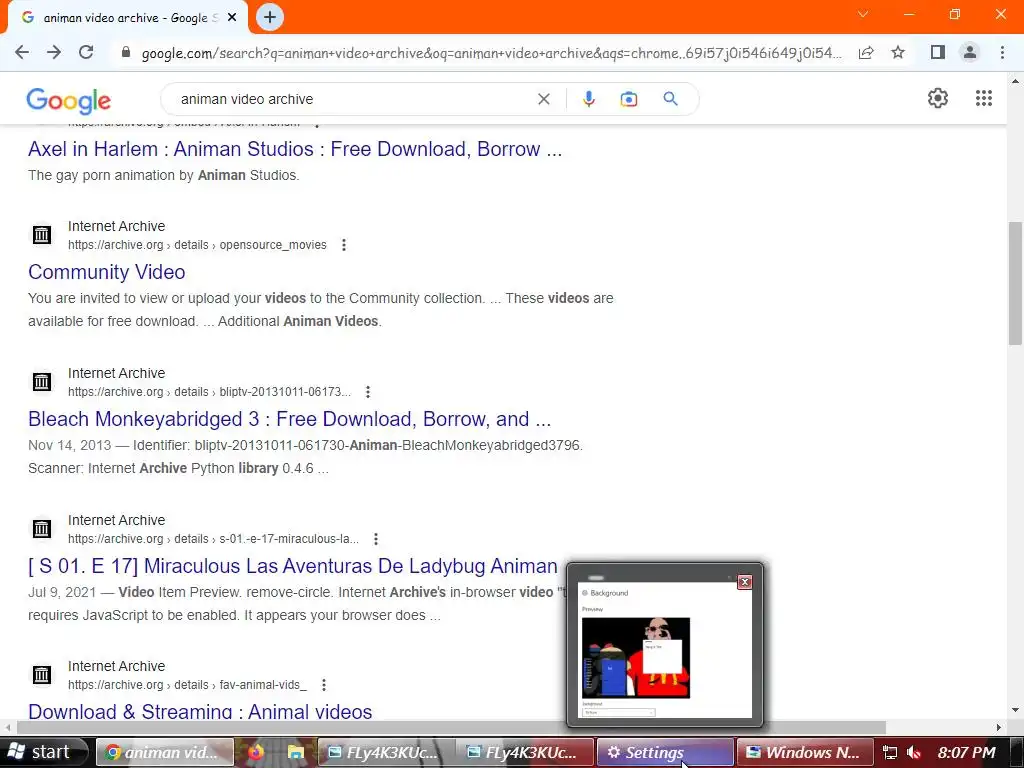The image size is (1024, 768).
Task: Open more options for the opensource_movies result
Action: (344, 245)
